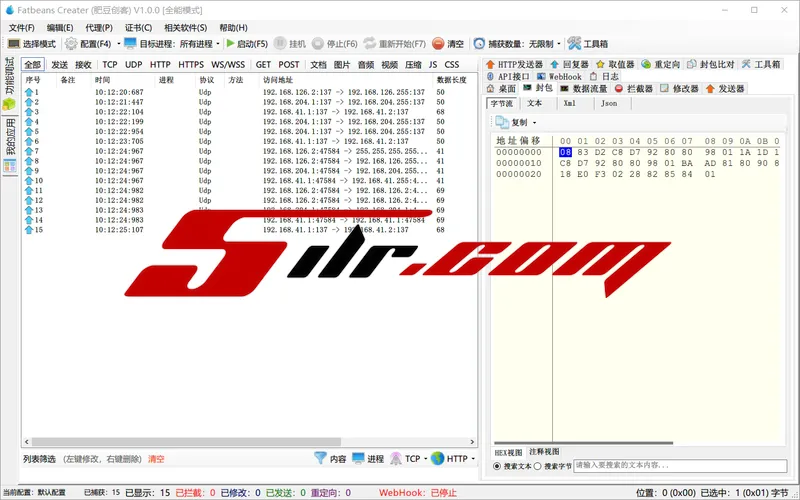Screen dimensions: 800x500
Task: Open the 重定向 tab
Action: [661, 64]
